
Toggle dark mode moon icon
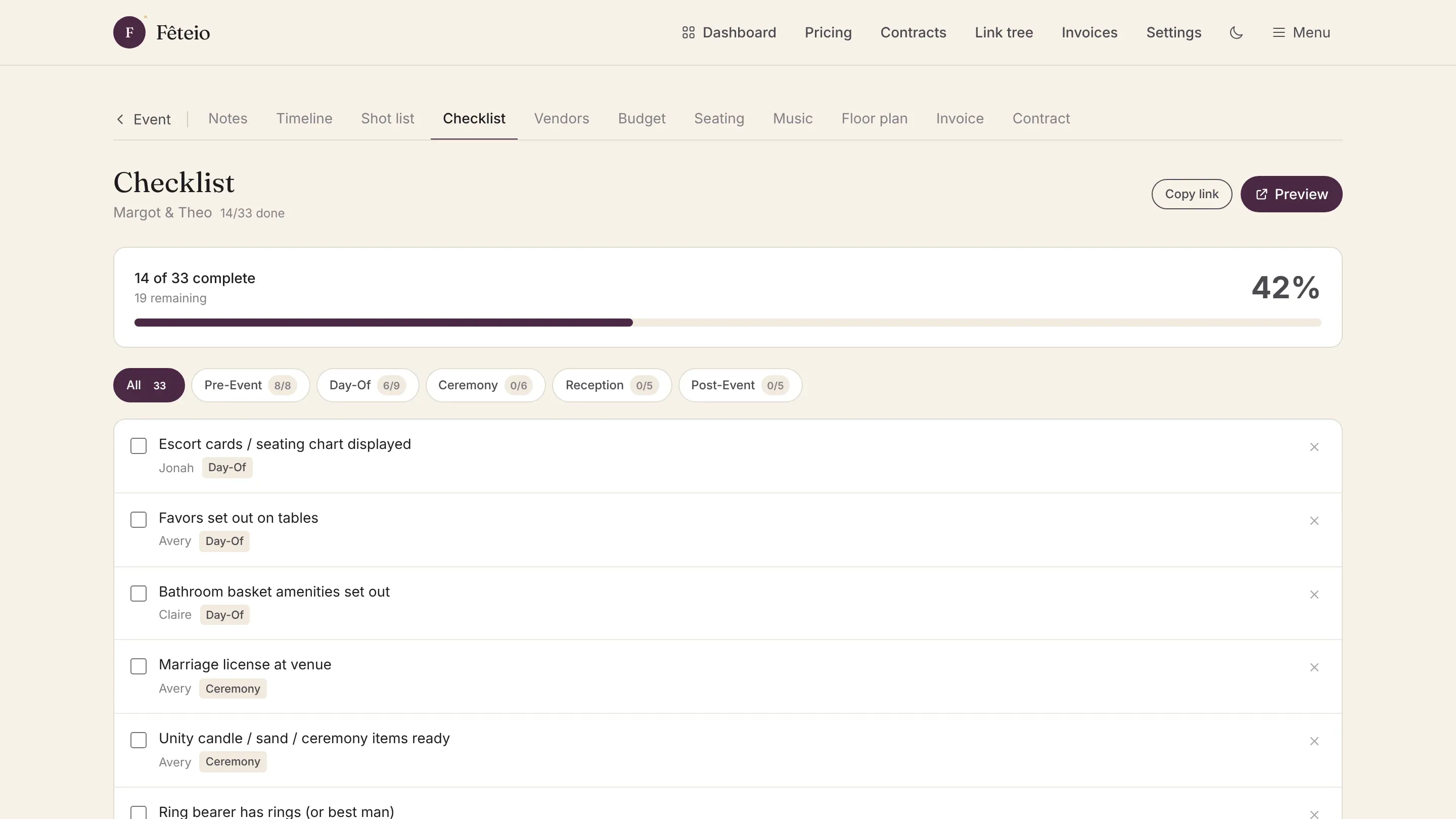(x=1236, y=32)
